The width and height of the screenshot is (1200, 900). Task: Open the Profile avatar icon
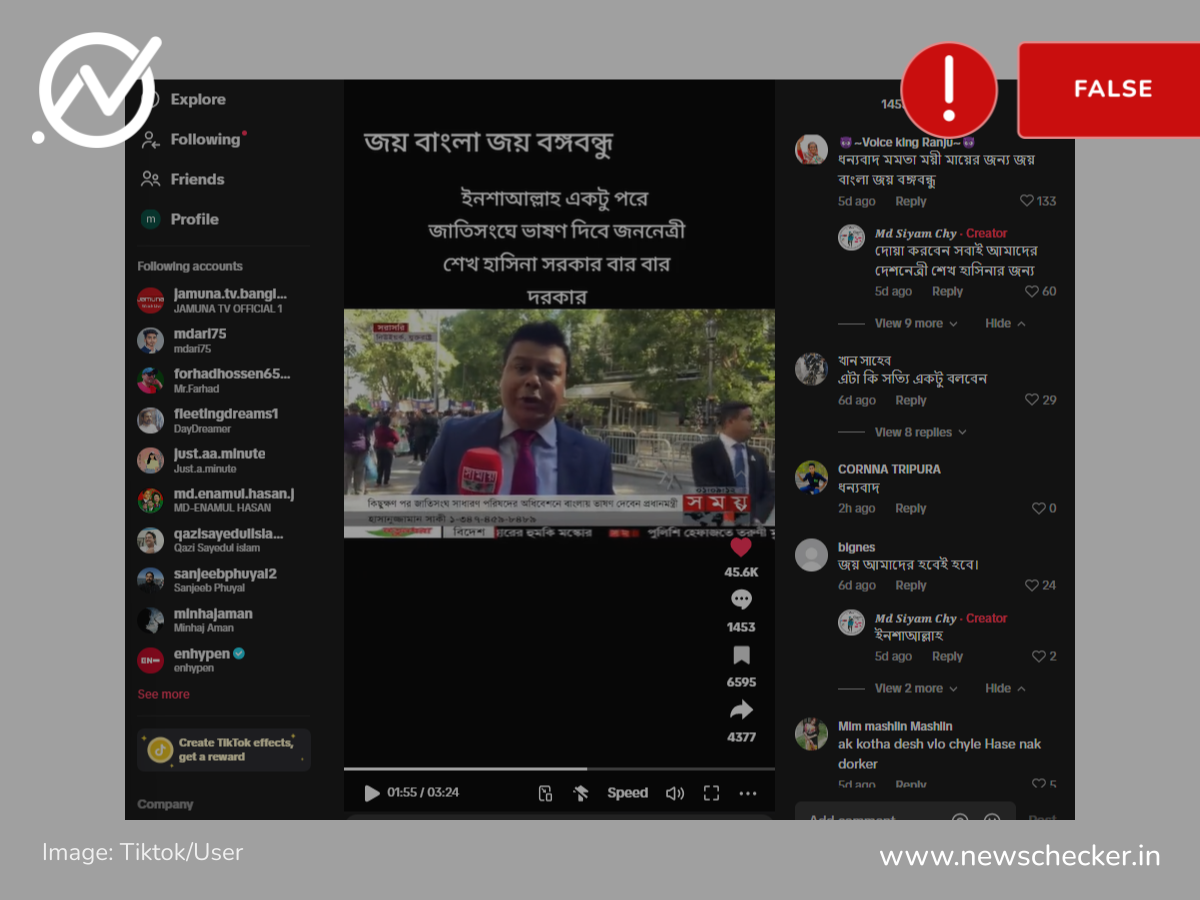(150, 219)
